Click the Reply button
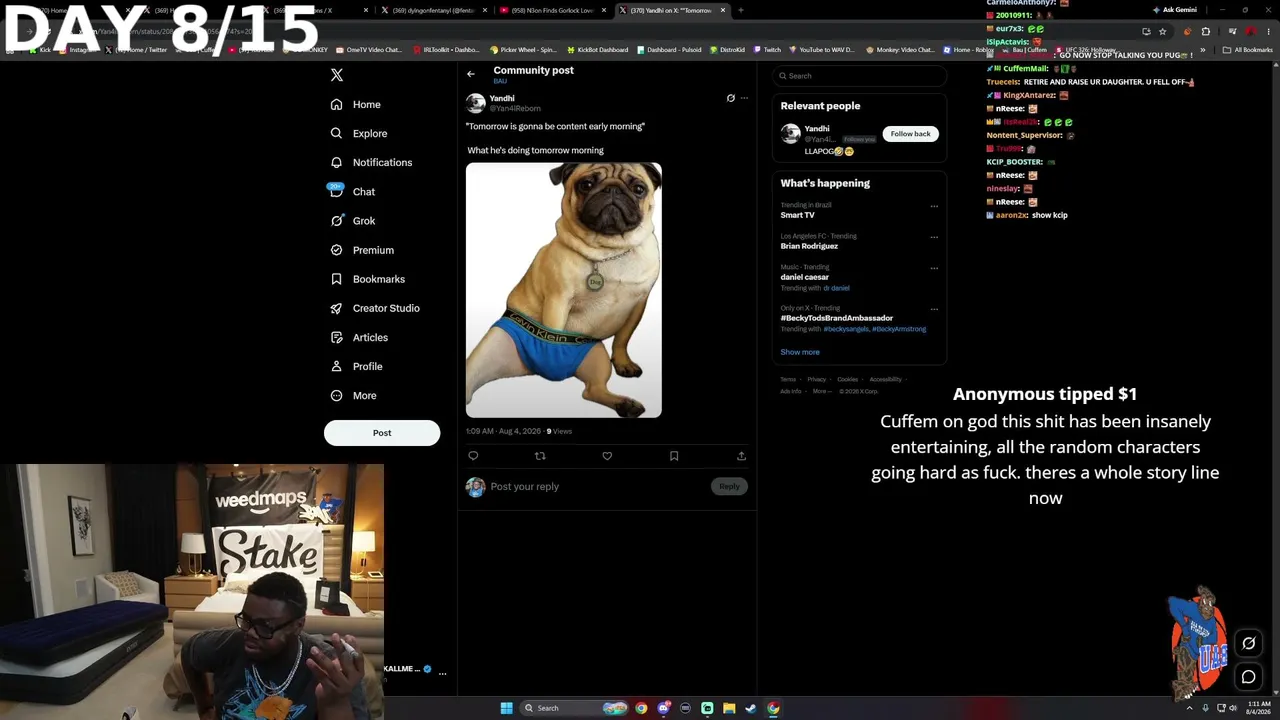The height and width of the screenshot is (720, 1280). point(729,486)
